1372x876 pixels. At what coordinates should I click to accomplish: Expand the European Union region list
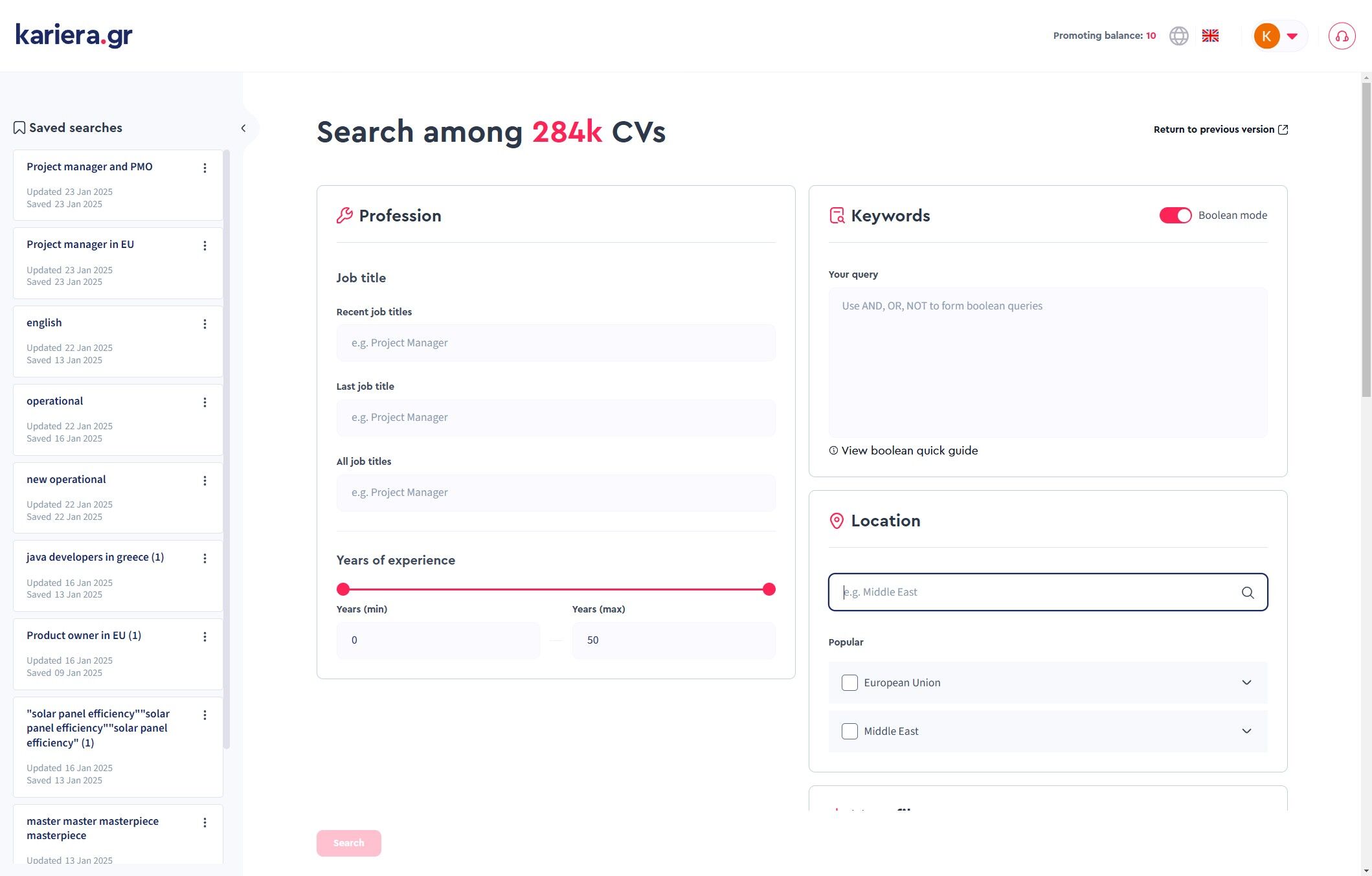[x=1246, y=682]
